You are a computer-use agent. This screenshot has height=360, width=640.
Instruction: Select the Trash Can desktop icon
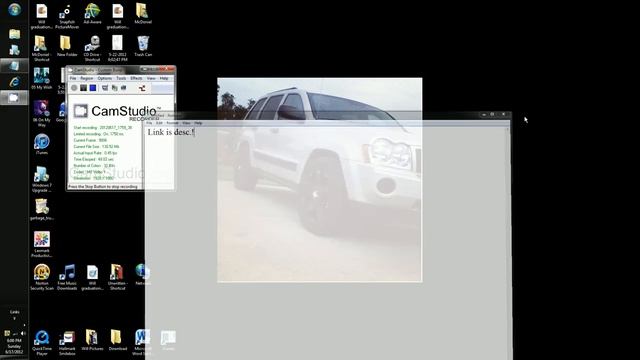tap(143, 46)
